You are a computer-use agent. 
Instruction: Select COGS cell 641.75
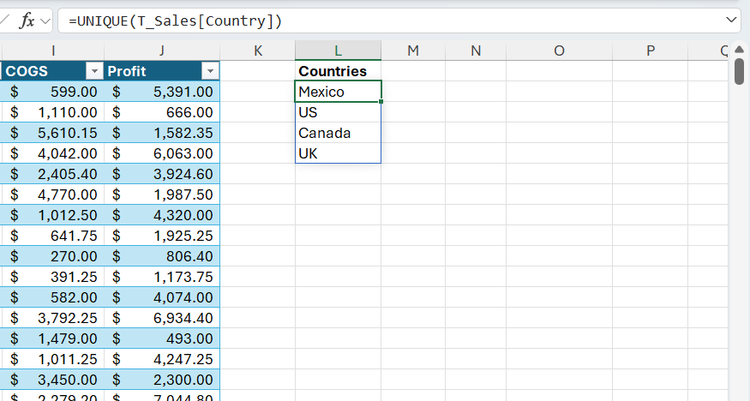[x=53, y=235]
